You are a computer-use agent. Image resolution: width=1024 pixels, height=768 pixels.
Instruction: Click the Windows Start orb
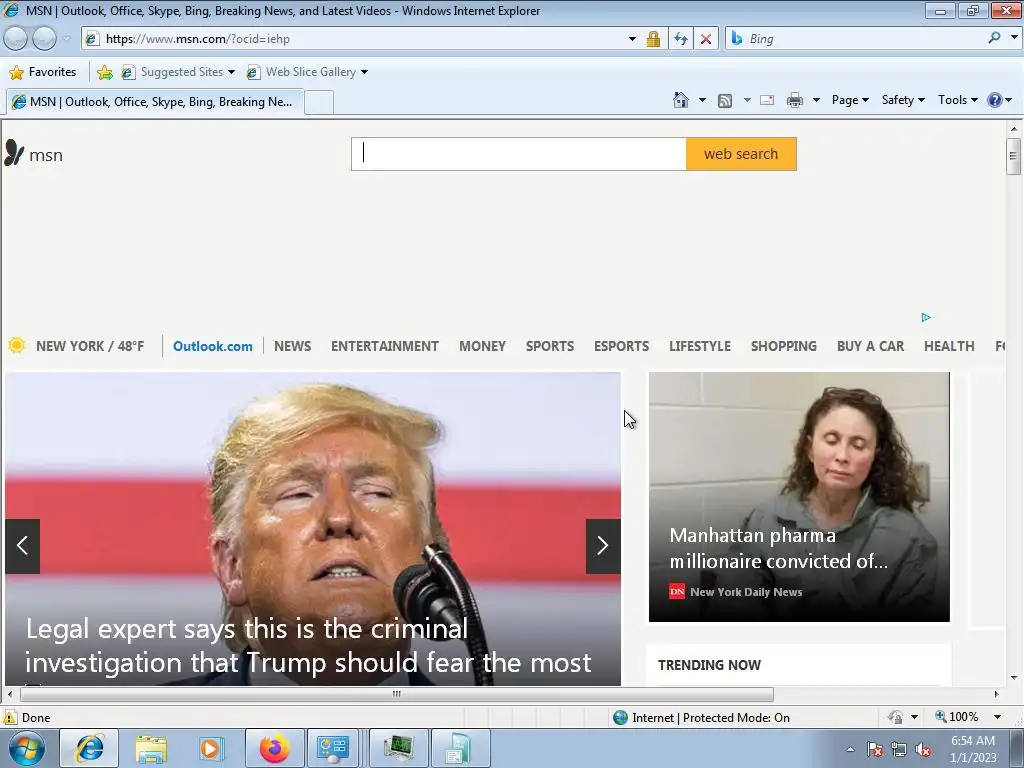coord(27,748)
